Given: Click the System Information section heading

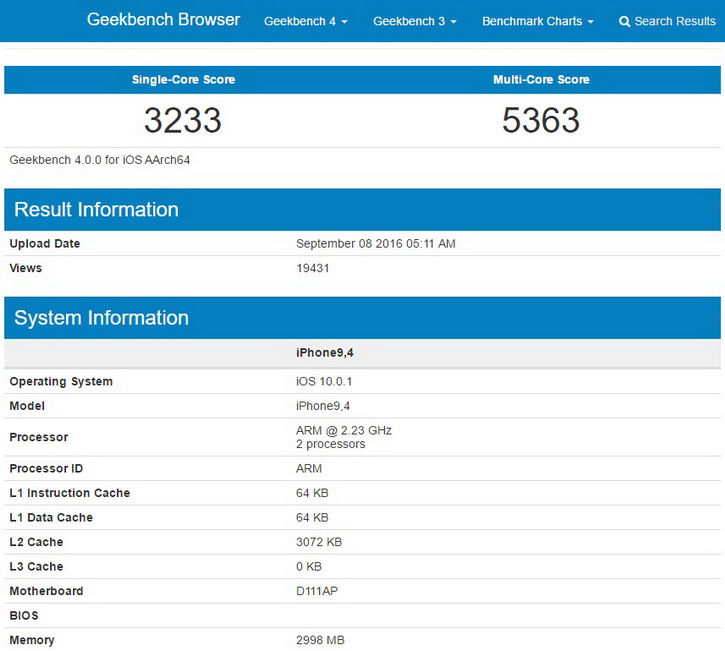Looking at the screenshot, I should click(101, 318).
